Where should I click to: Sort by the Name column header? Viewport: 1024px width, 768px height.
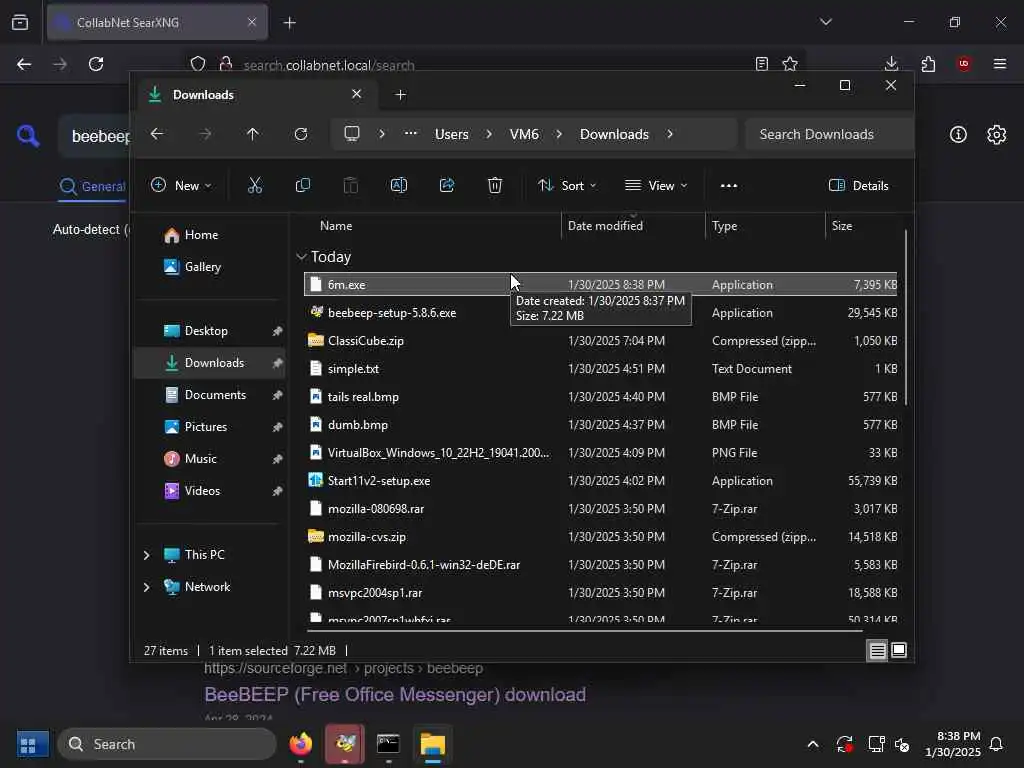pos(336,226)
